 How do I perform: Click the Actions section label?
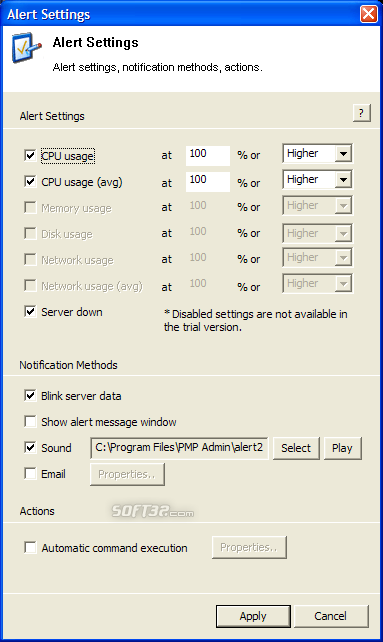pyautogui.click(x=37, y=511)
